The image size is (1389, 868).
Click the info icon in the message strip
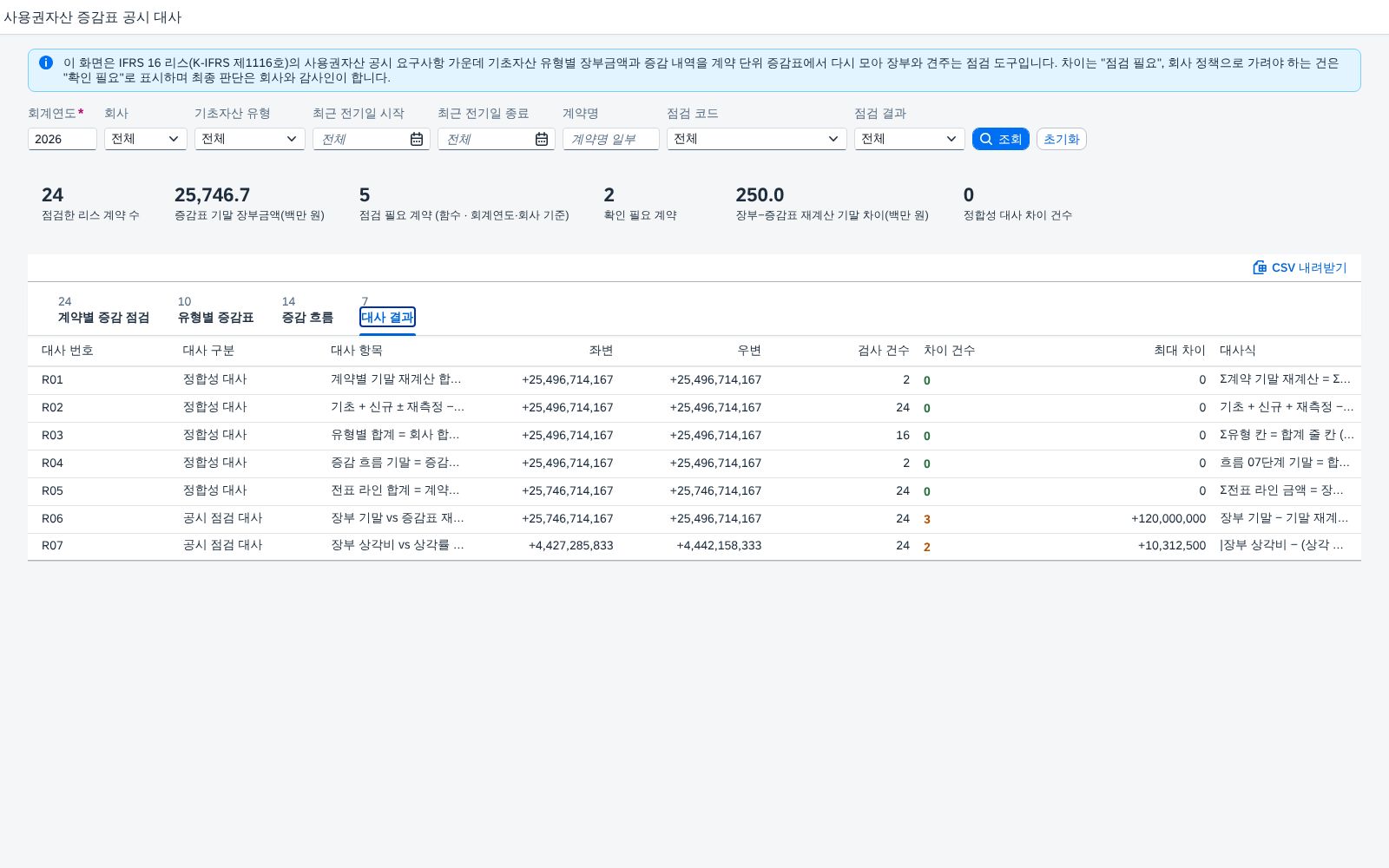[46, 62]
